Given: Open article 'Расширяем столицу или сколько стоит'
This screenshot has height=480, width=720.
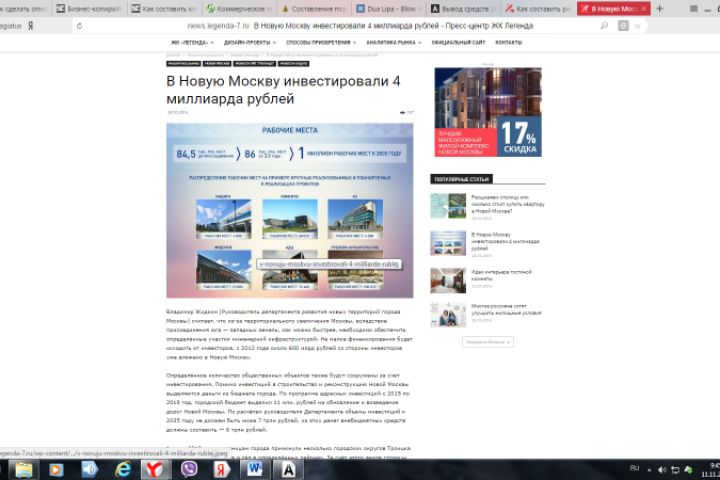Looking at the screenshot, I should [x=507, y=204].
